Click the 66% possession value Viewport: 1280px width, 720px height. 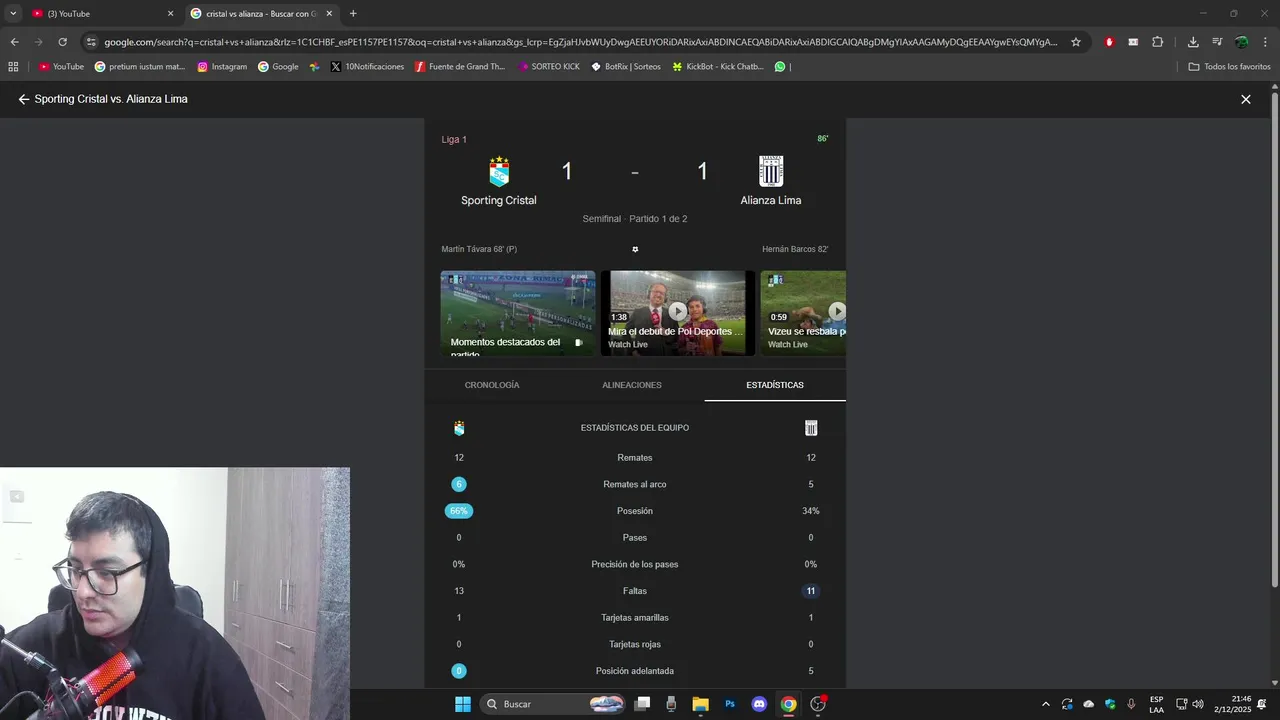click(x=459, y=511)
